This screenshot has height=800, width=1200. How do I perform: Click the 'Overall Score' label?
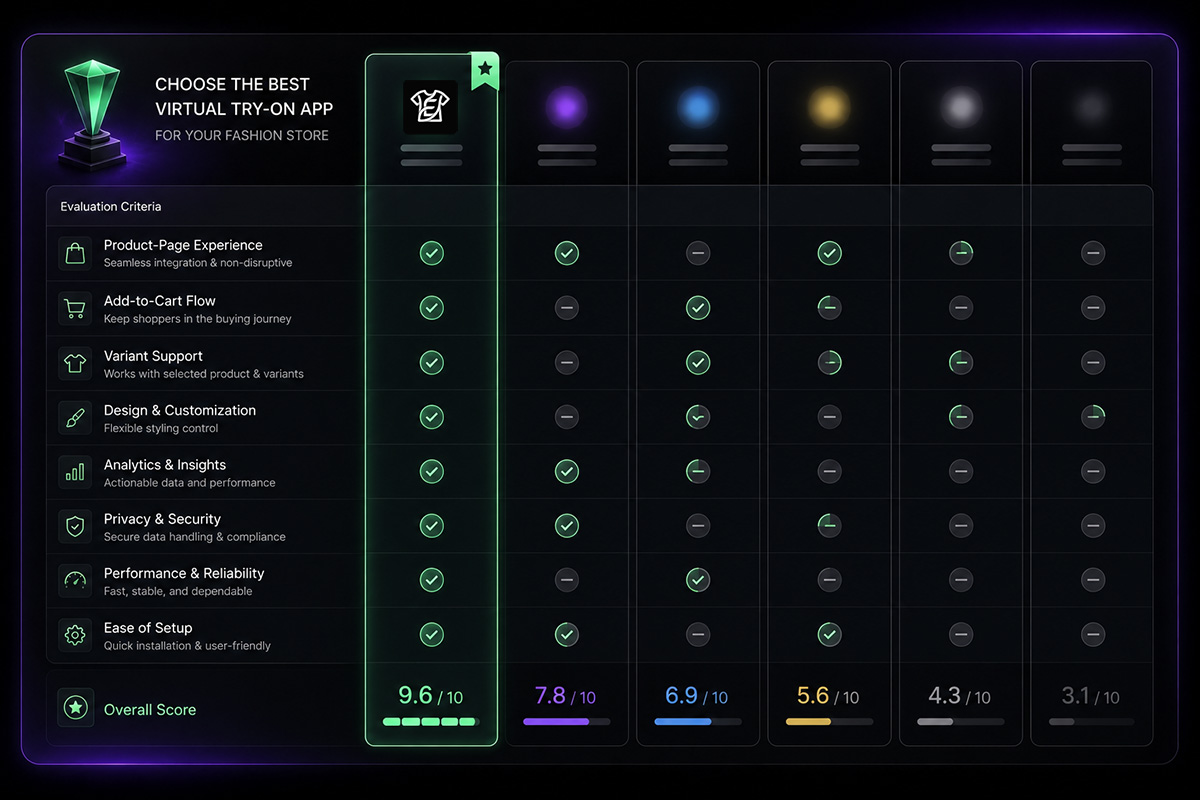point(150,709)
